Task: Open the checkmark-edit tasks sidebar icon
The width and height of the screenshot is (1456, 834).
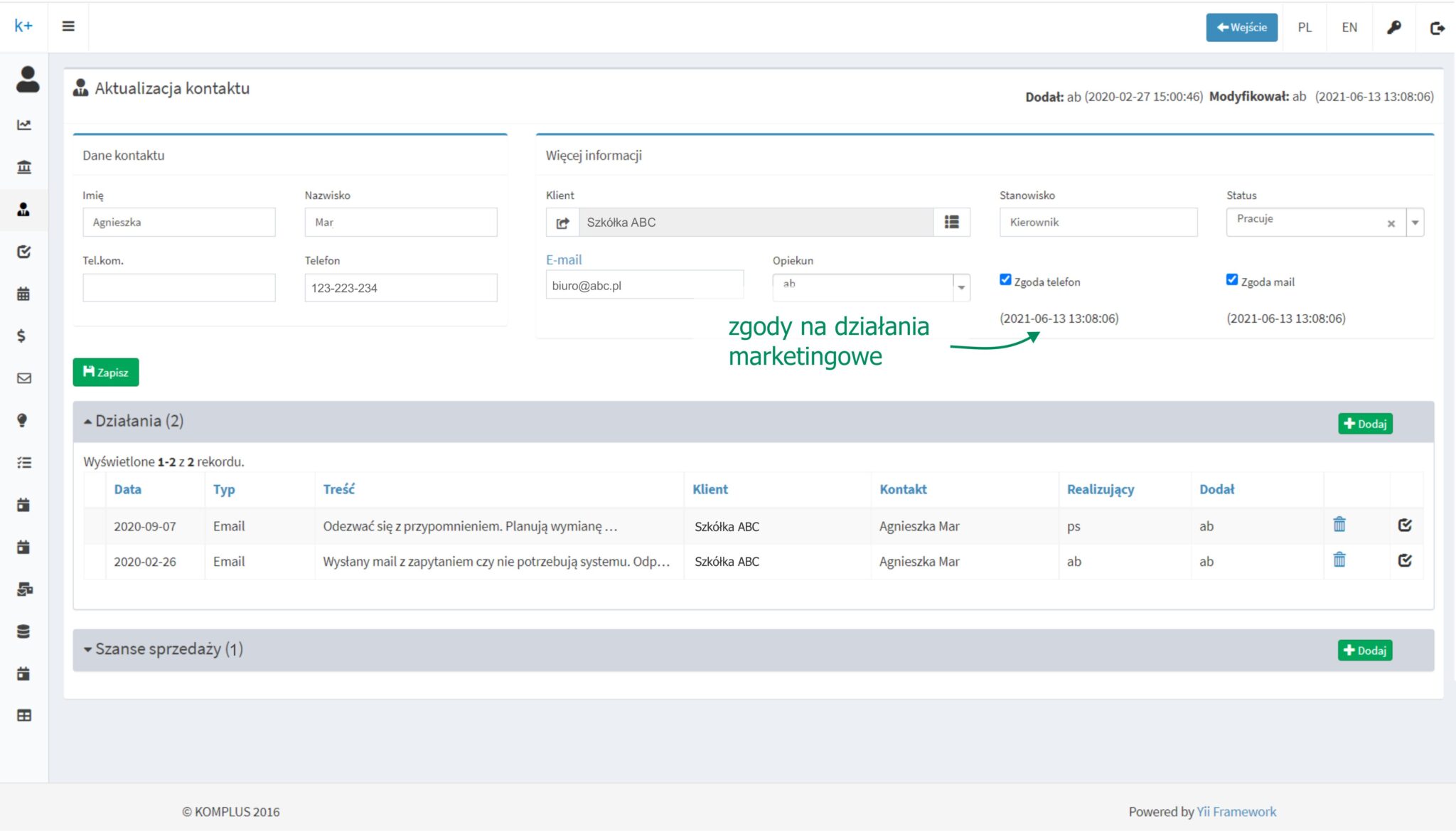Action: pos(24,252)
